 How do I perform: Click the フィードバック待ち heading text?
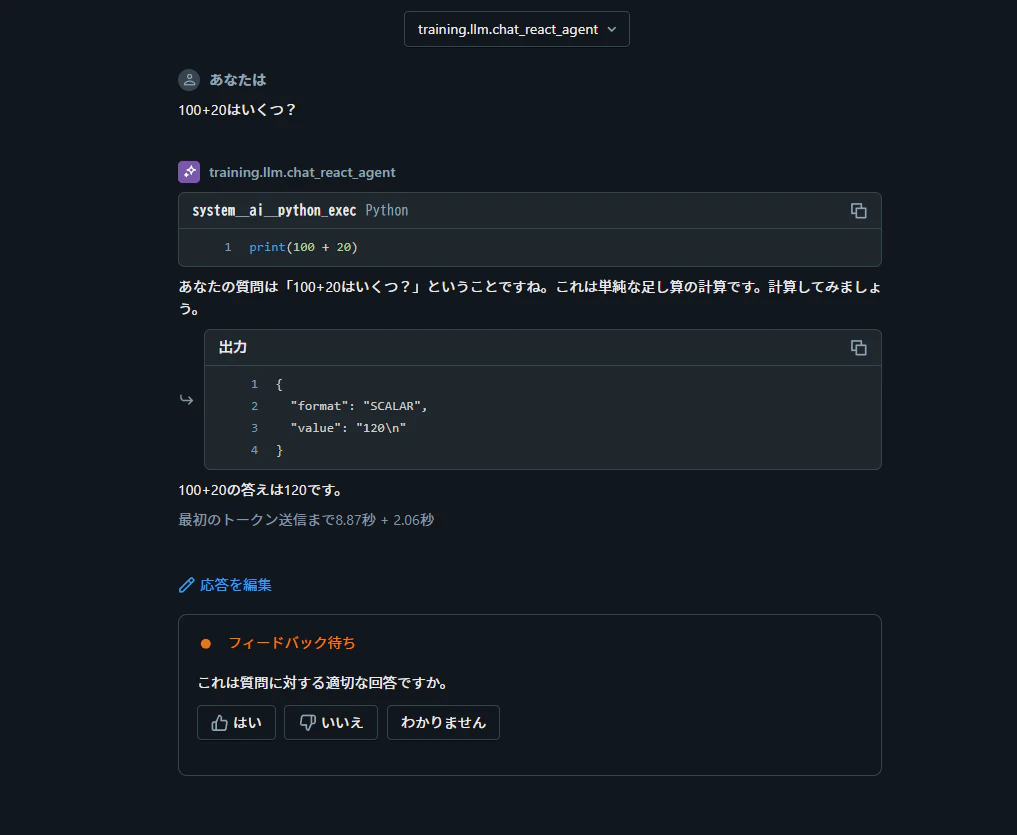pyautogui.click(x=291, y=643)
